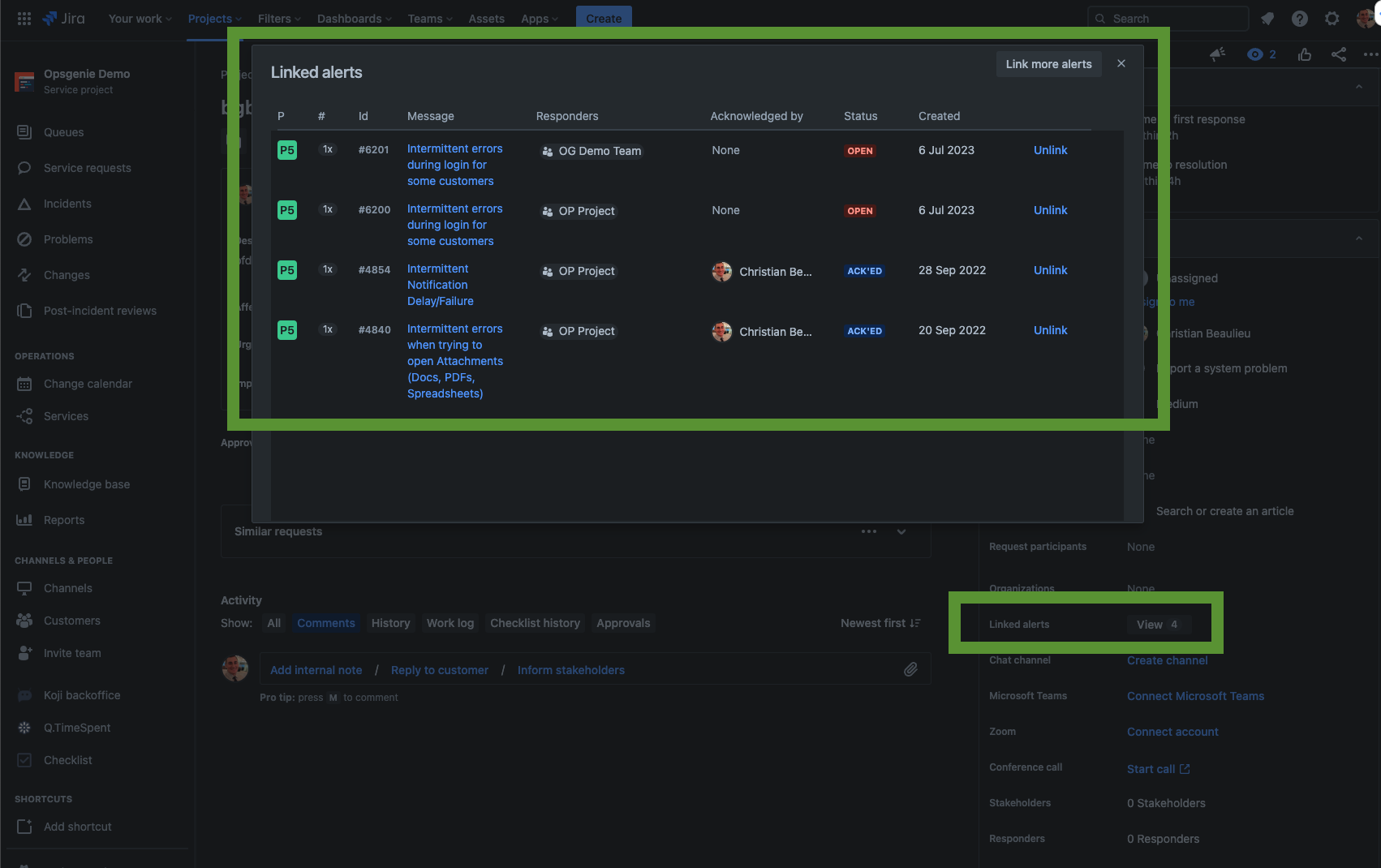Open the Teams dropdown
The height and width of the screenshot is (868, 1381).
coord(430,19)
